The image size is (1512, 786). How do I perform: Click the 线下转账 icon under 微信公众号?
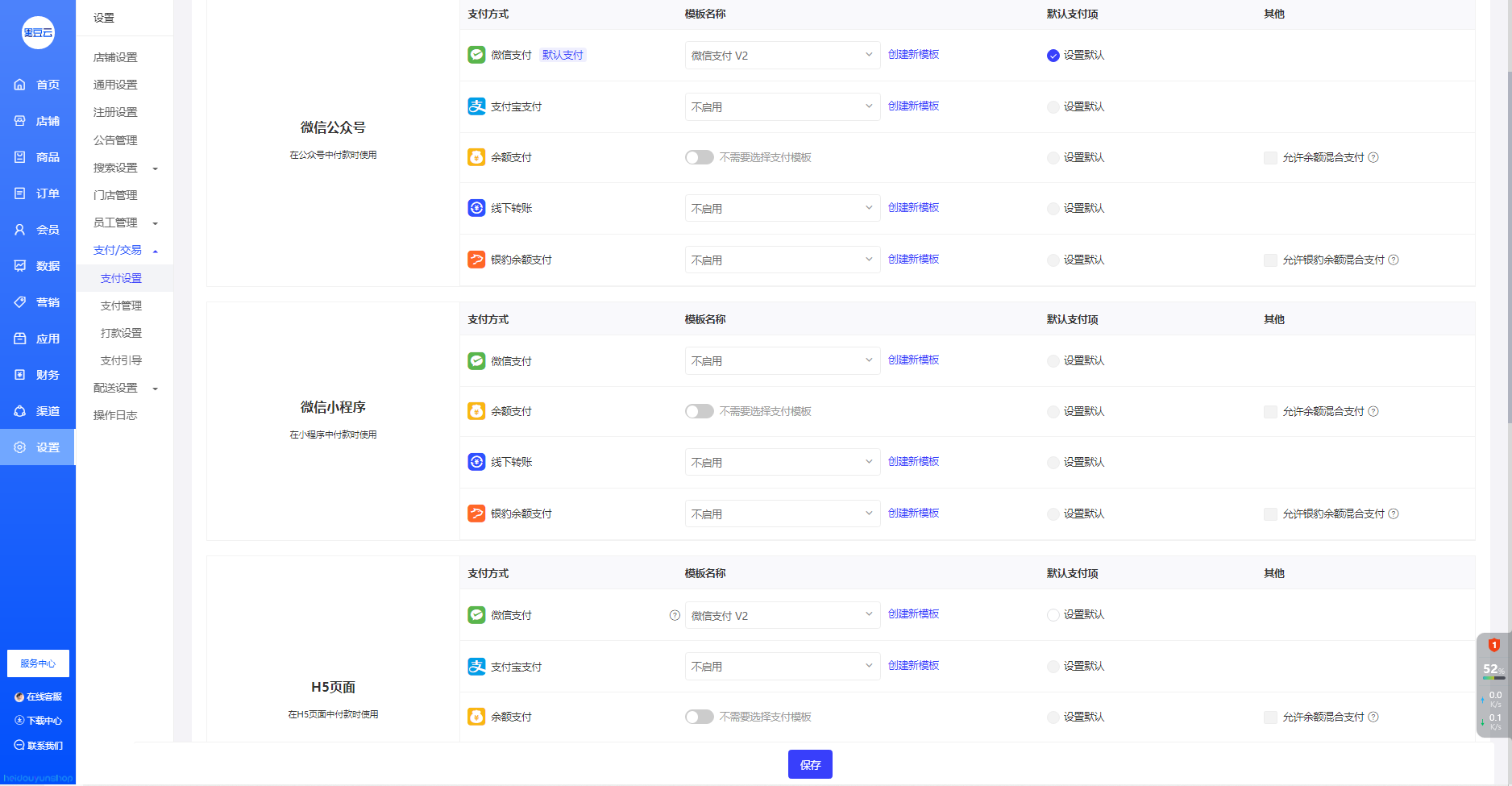point(476,208)
